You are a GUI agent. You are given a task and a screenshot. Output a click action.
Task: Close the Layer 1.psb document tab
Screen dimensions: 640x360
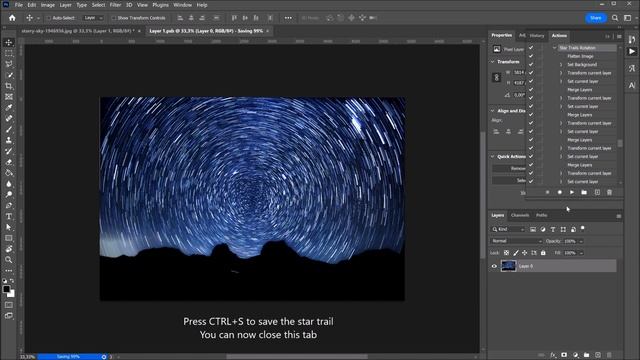coord(268,31)
